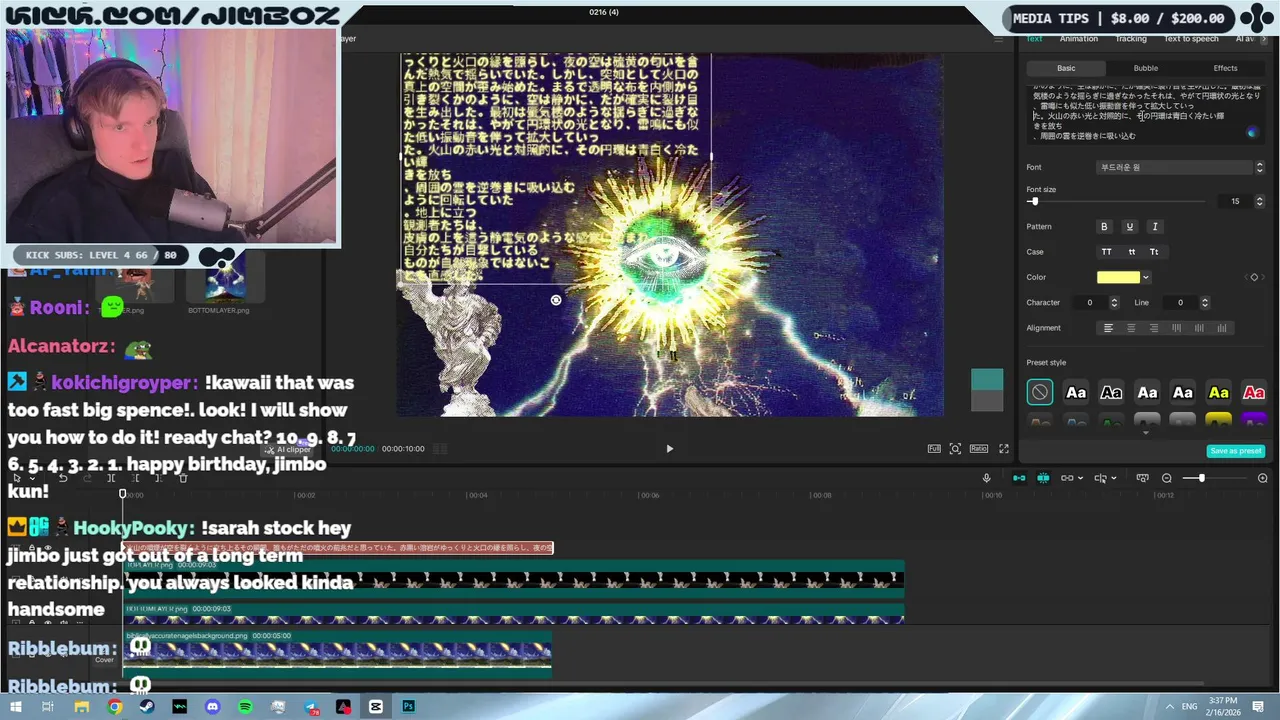Screen dimensions: 1280x720
Task: Select the Effects sub-tab
Action: [1225, 68]
